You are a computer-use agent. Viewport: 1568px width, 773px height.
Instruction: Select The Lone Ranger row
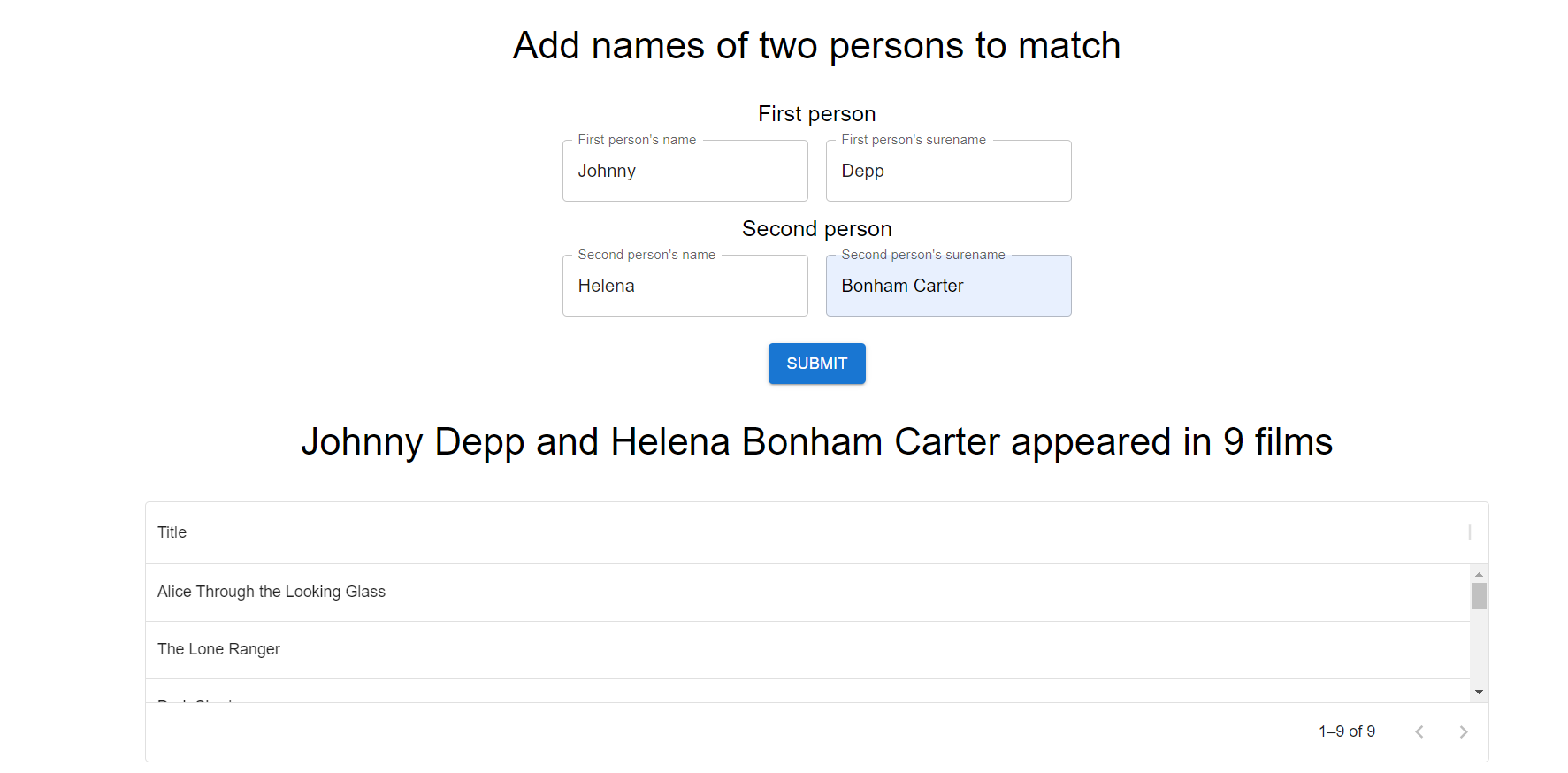(x=218, y=649)
